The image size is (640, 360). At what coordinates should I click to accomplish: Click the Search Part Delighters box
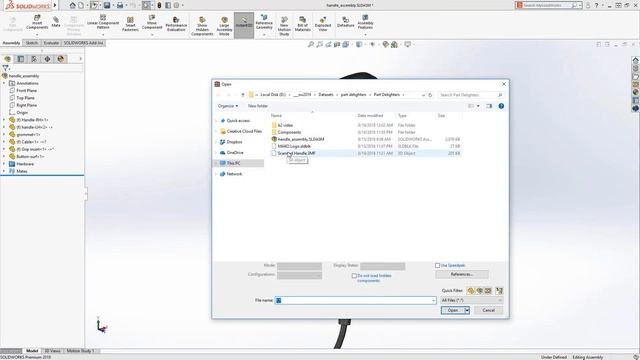(x=470, y=95)
